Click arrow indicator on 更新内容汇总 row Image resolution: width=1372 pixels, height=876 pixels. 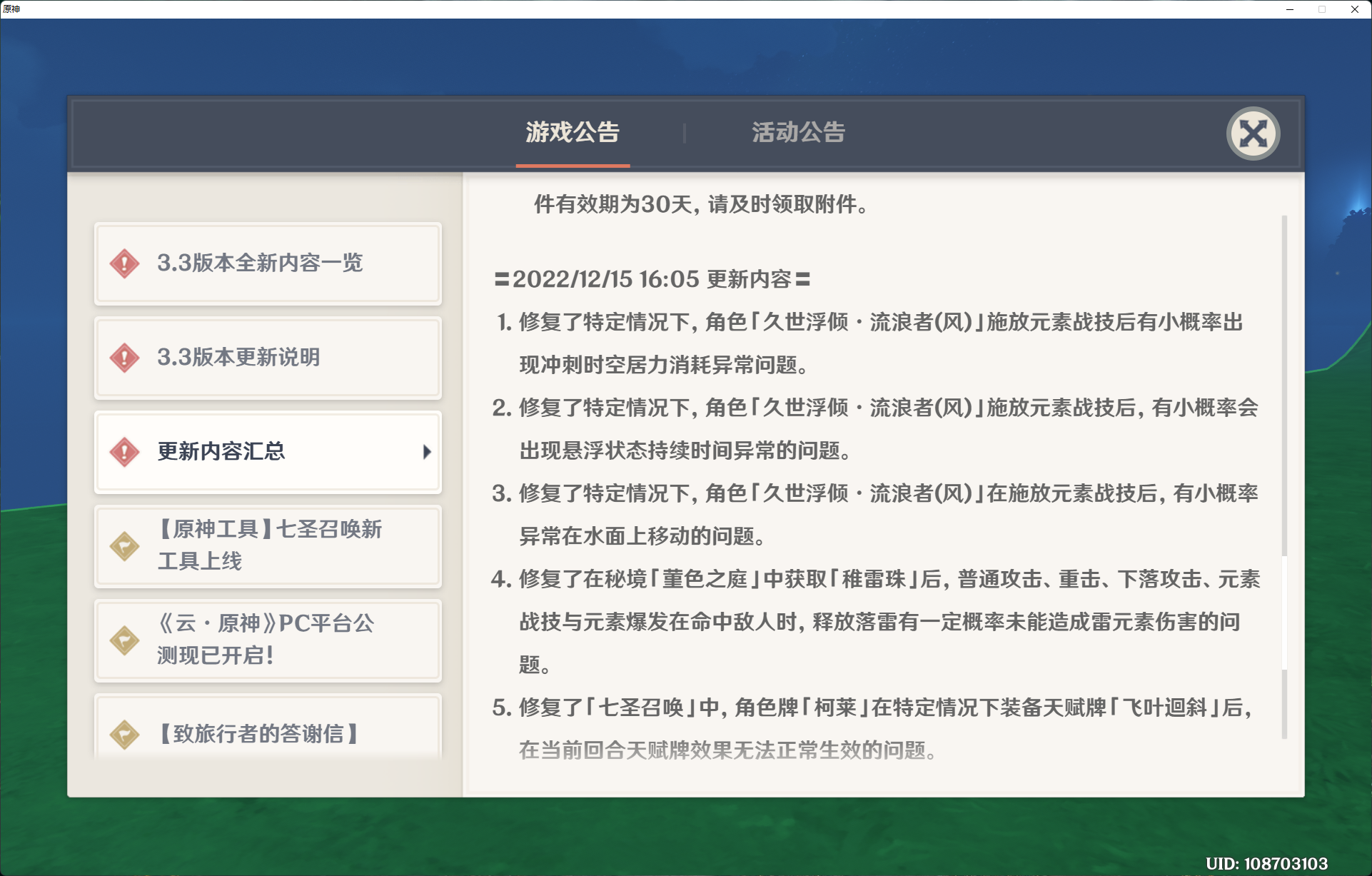[427, 452]
